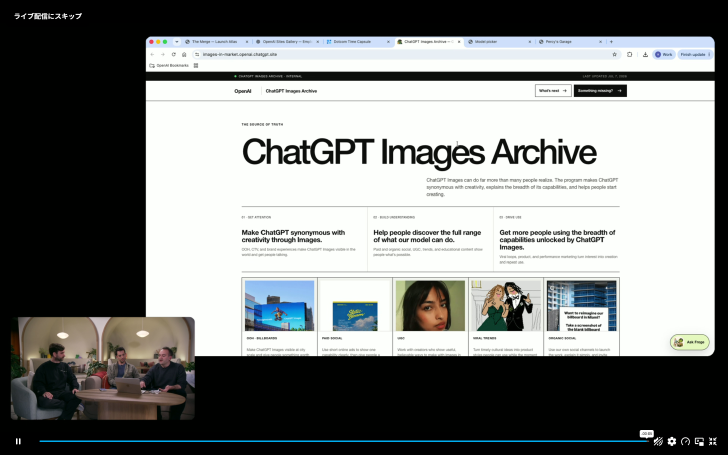Click the browser forward arrow
Image resolution: width=728 pixels, height=455 pixels.
point(162,54)
